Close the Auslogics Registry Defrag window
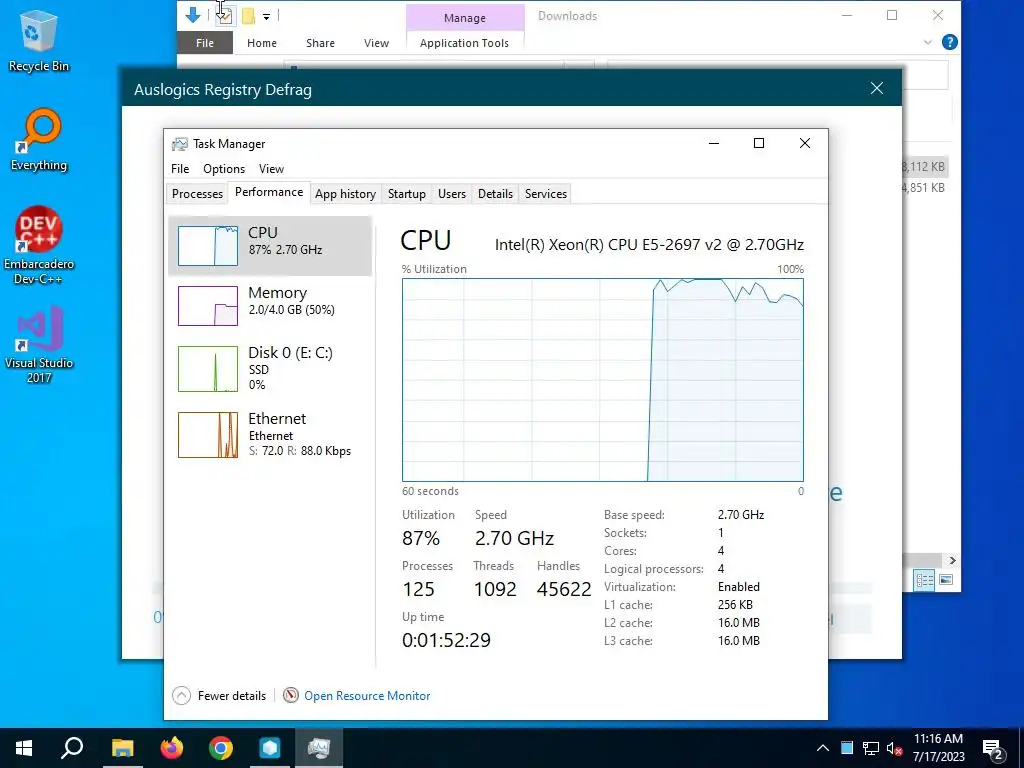Screen dimensions: 1024x768 [876, 88]
